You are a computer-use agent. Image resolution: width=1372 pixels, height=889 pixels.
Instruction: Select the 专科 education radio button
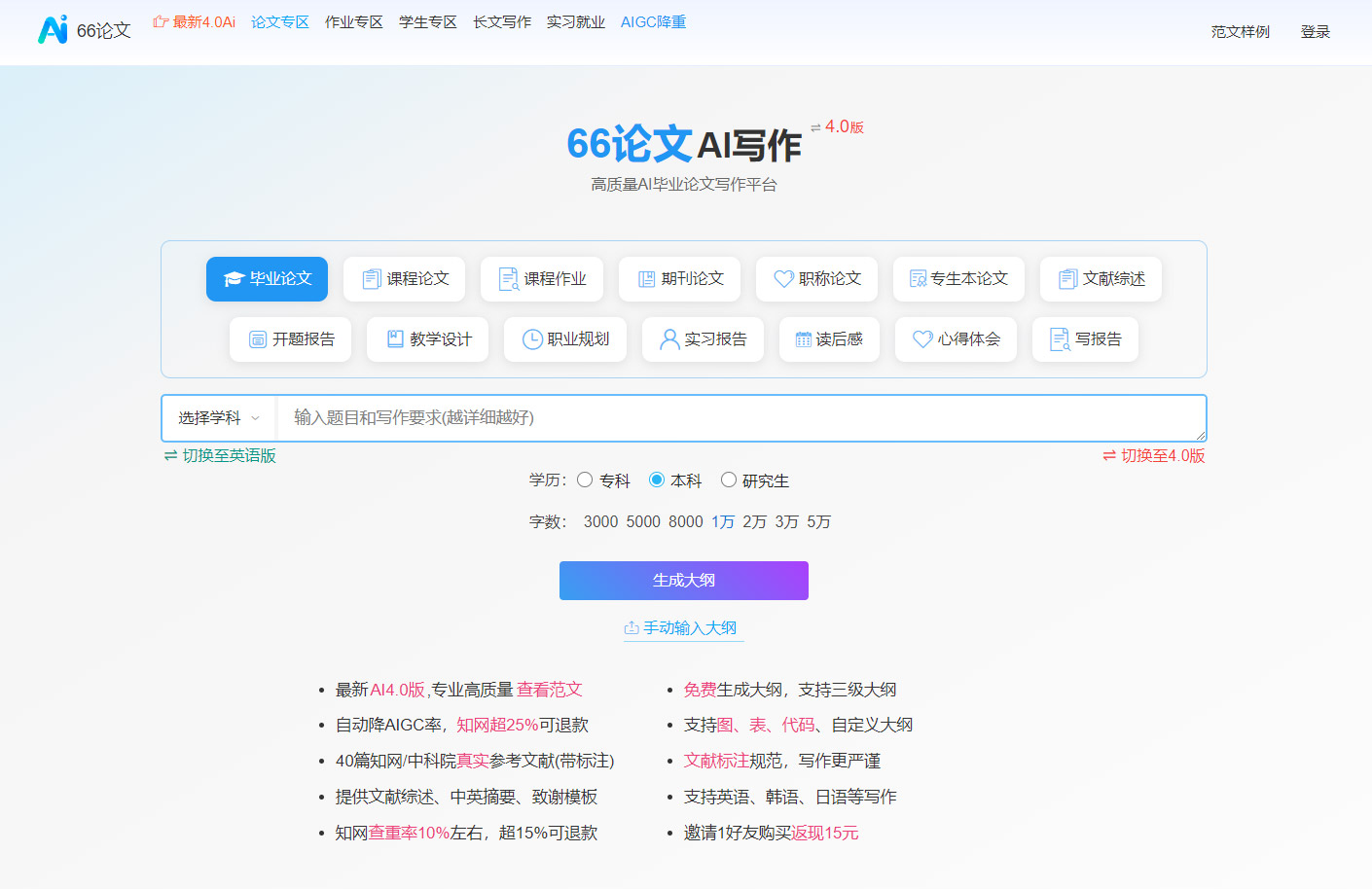[x=585, y=480]
